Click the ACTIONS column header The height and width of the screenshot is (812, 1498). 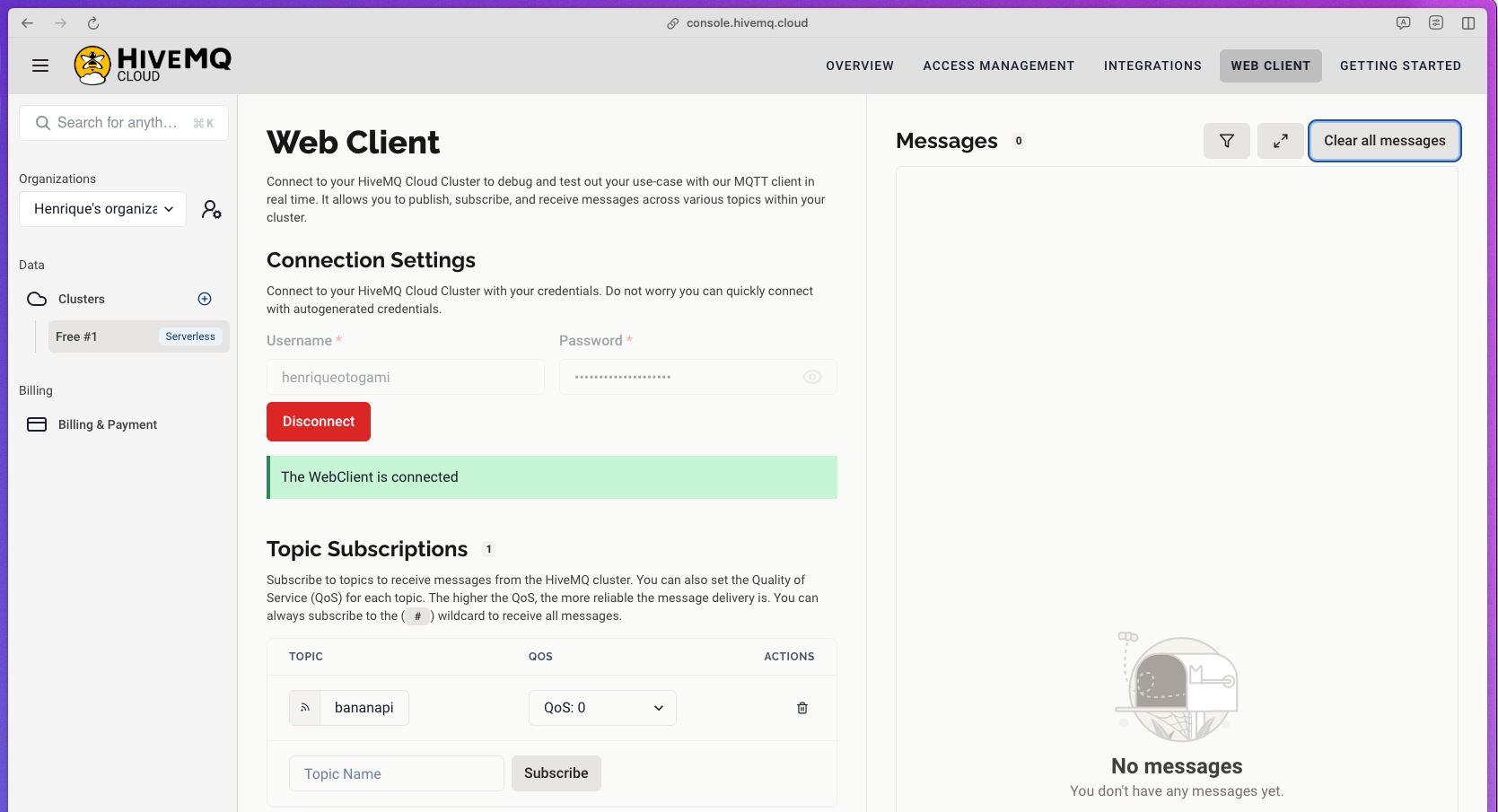[x=789, y=657]
